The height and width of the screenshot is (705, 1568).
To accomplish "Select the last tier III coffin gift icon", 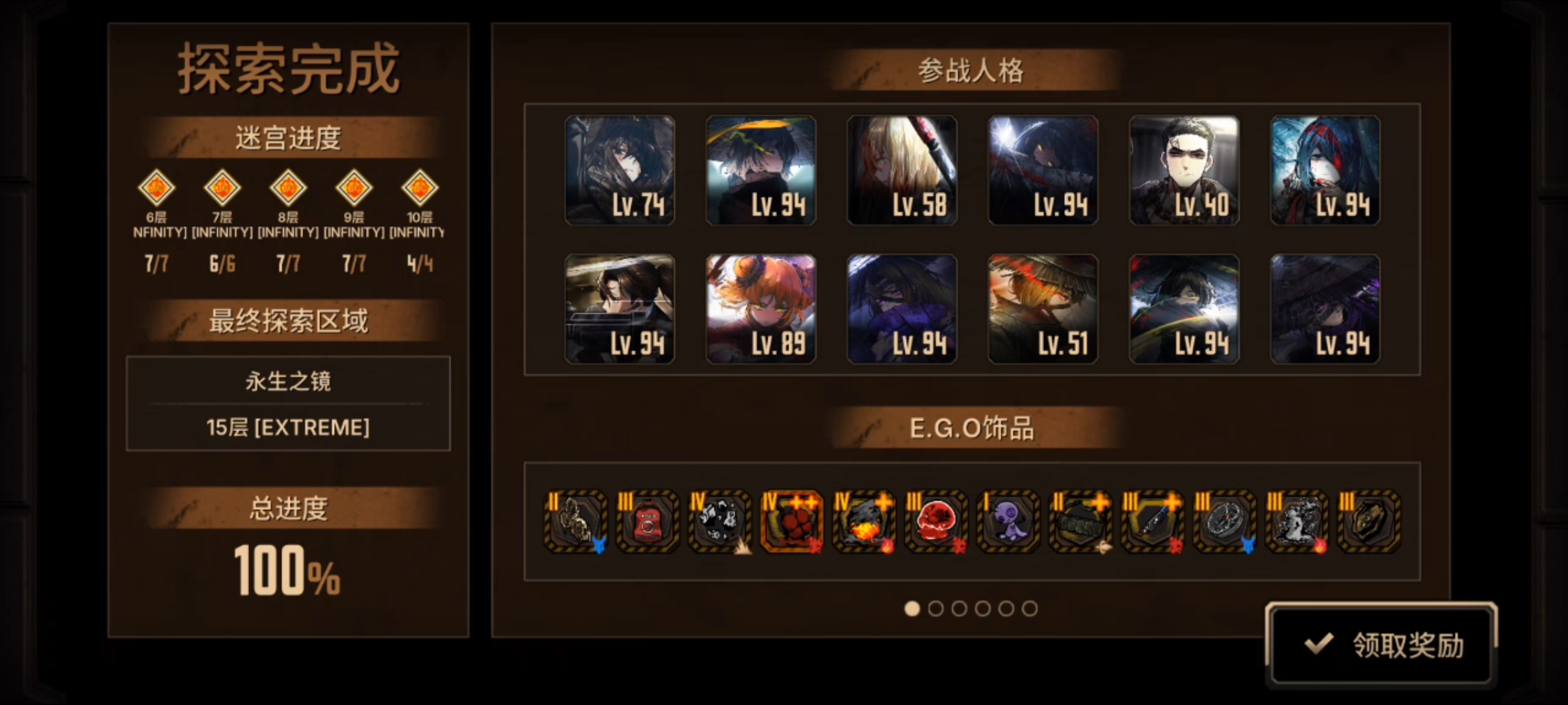I will (1369, 522).
